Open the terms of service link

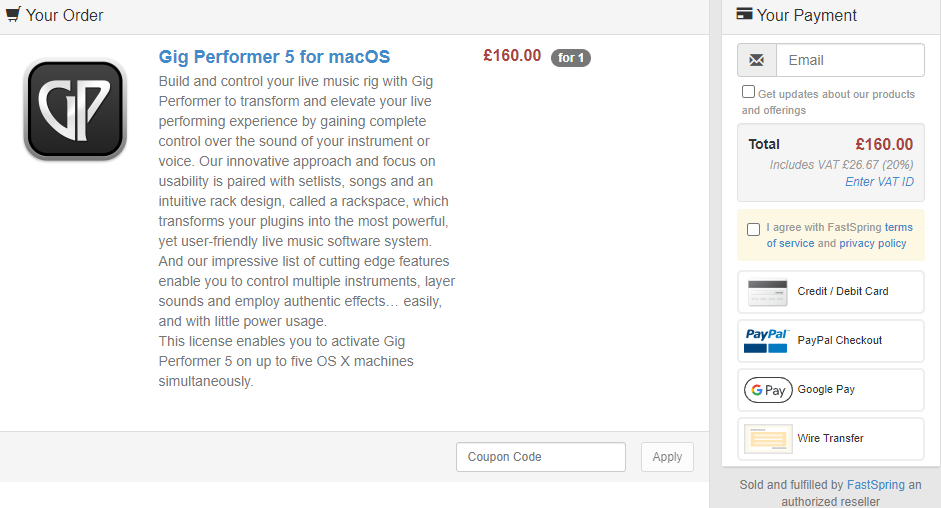click(840, 235)
